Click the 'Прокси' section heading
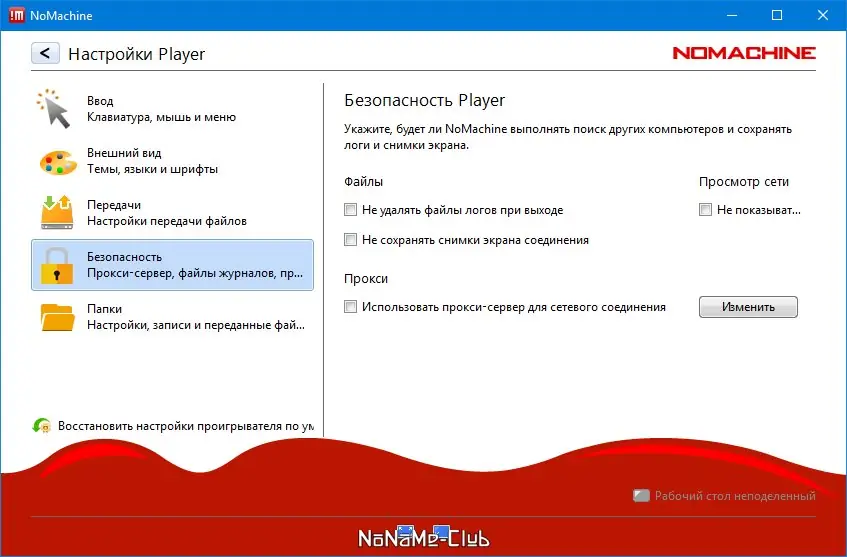 click(x=366, y=279)
